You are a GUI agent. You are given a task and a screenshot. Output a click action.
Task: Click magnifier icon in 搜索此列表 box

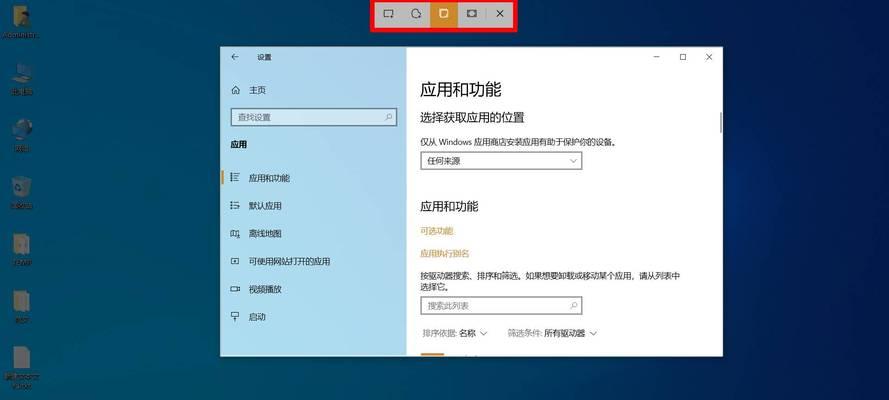(x=573, y=306)
